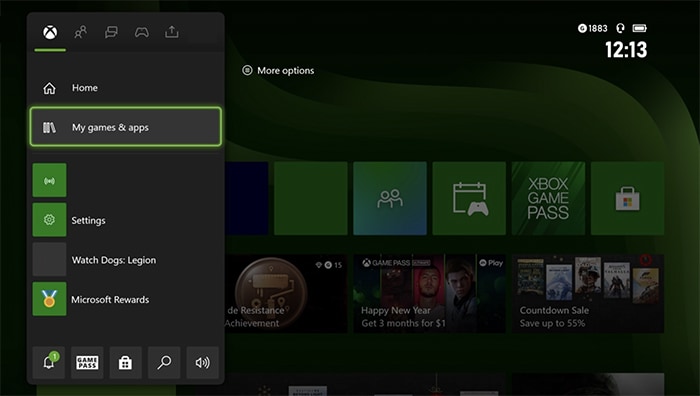Click the house Home icon
Image resolution: width=700 pixels, height=396 pixels.
[50, 88]
